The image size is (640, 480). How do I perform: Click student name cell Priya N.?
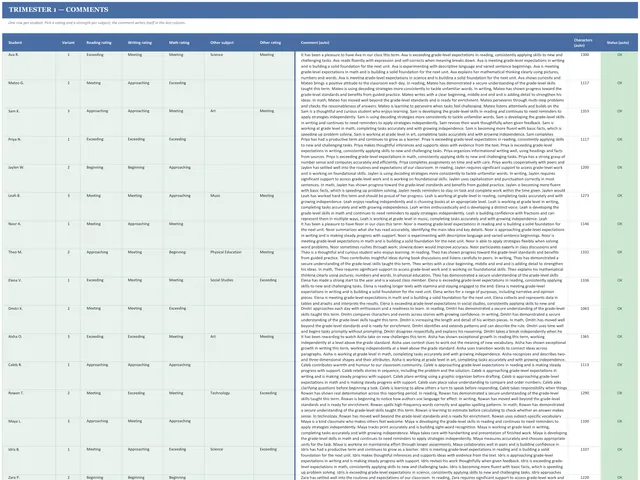(x=29, y=151)
